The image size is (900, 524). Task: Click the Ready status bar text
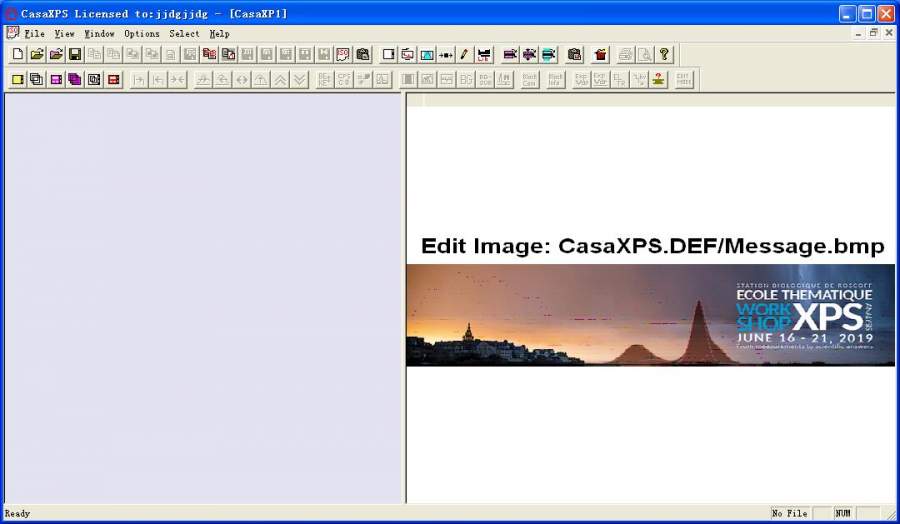point(17,513)
